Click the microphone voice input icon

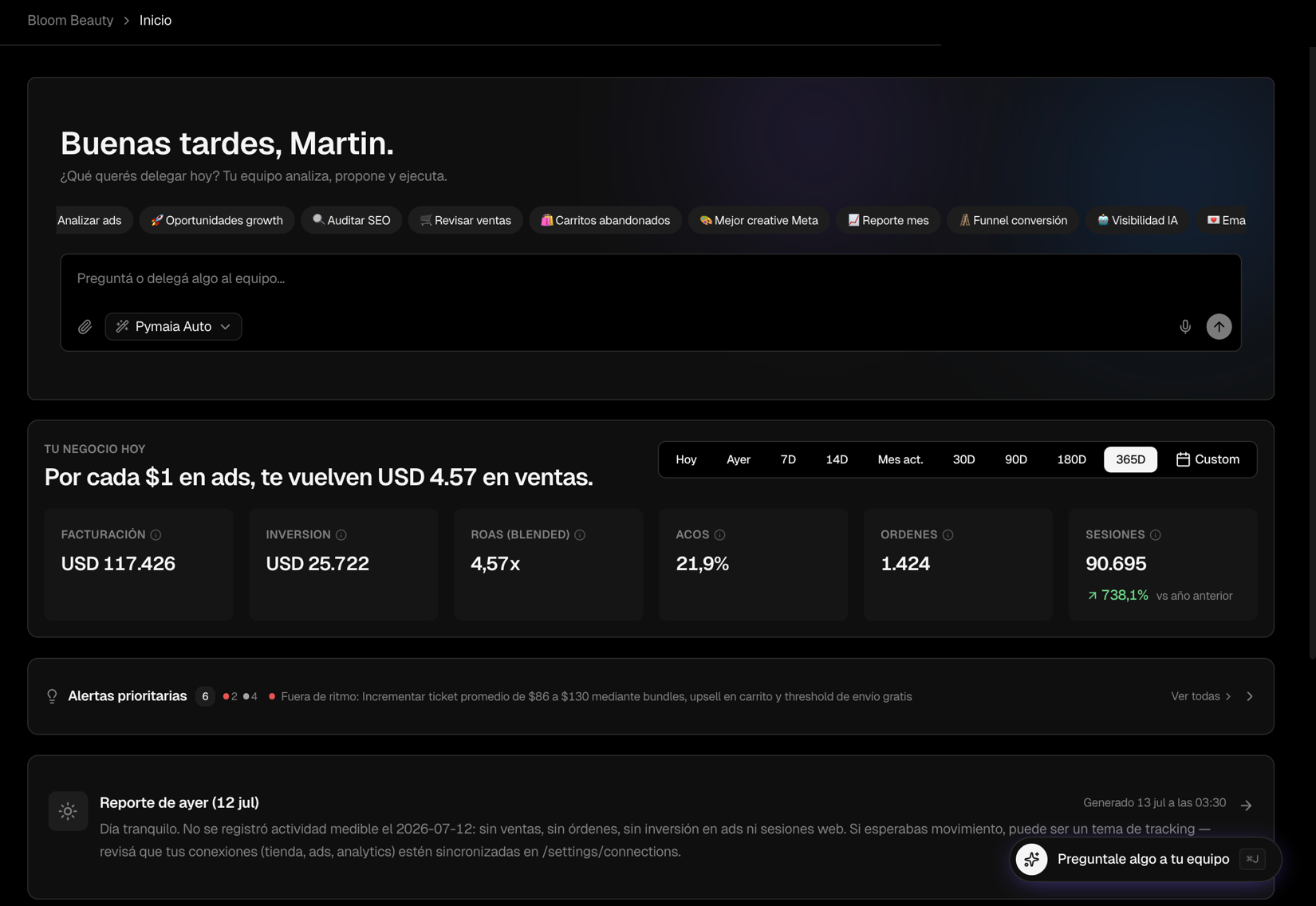click(x=1185, y=327)
